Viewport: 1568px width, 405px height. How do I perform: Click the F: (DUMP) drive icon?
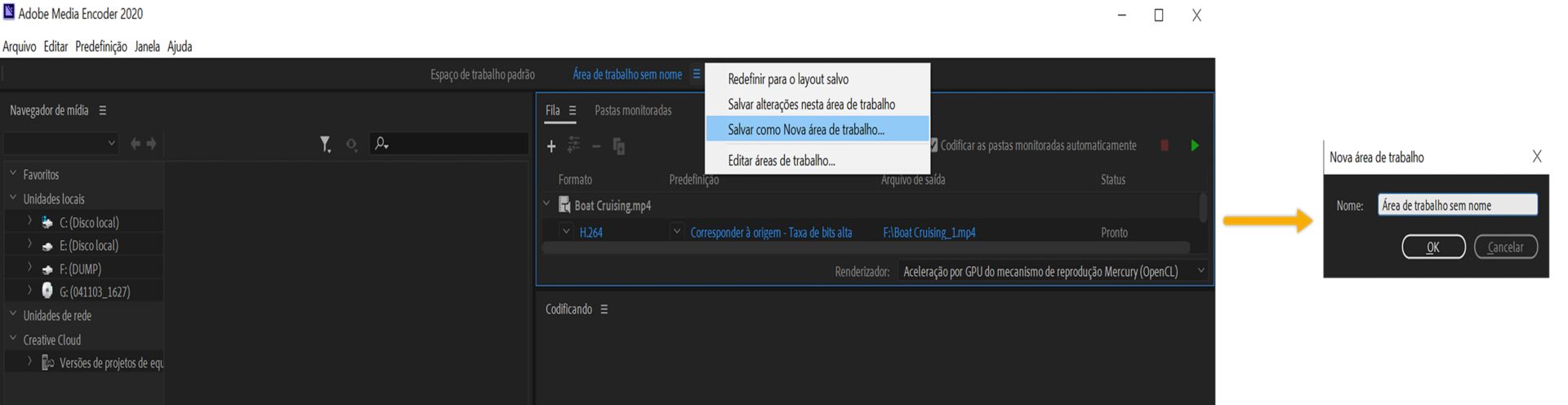click(x=47, y=269)
